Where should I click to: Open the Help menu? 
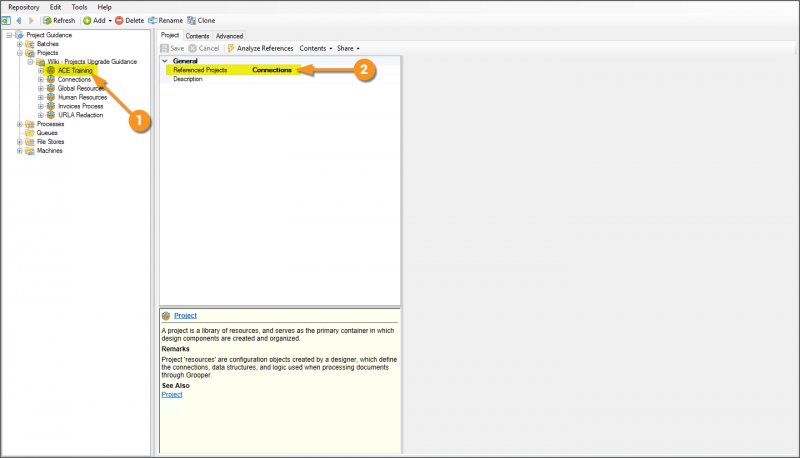(x=104, y=7)
